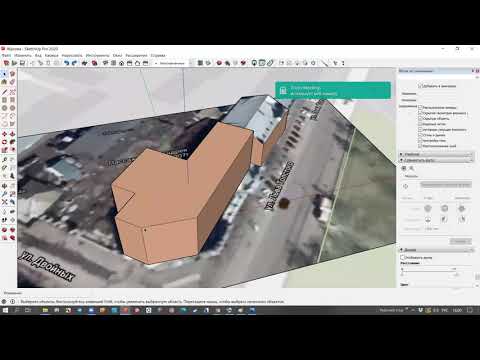Open the 'Инструменты' menu
Image resolution: width=480 pixels, height=360 pixels.
coord(97,55)
